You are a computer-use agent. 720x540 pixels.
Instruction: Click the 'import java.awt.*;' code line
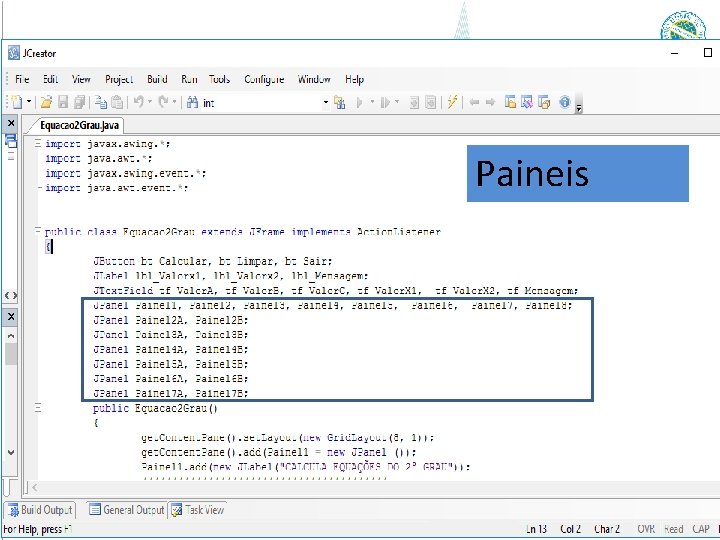point(99,158)
